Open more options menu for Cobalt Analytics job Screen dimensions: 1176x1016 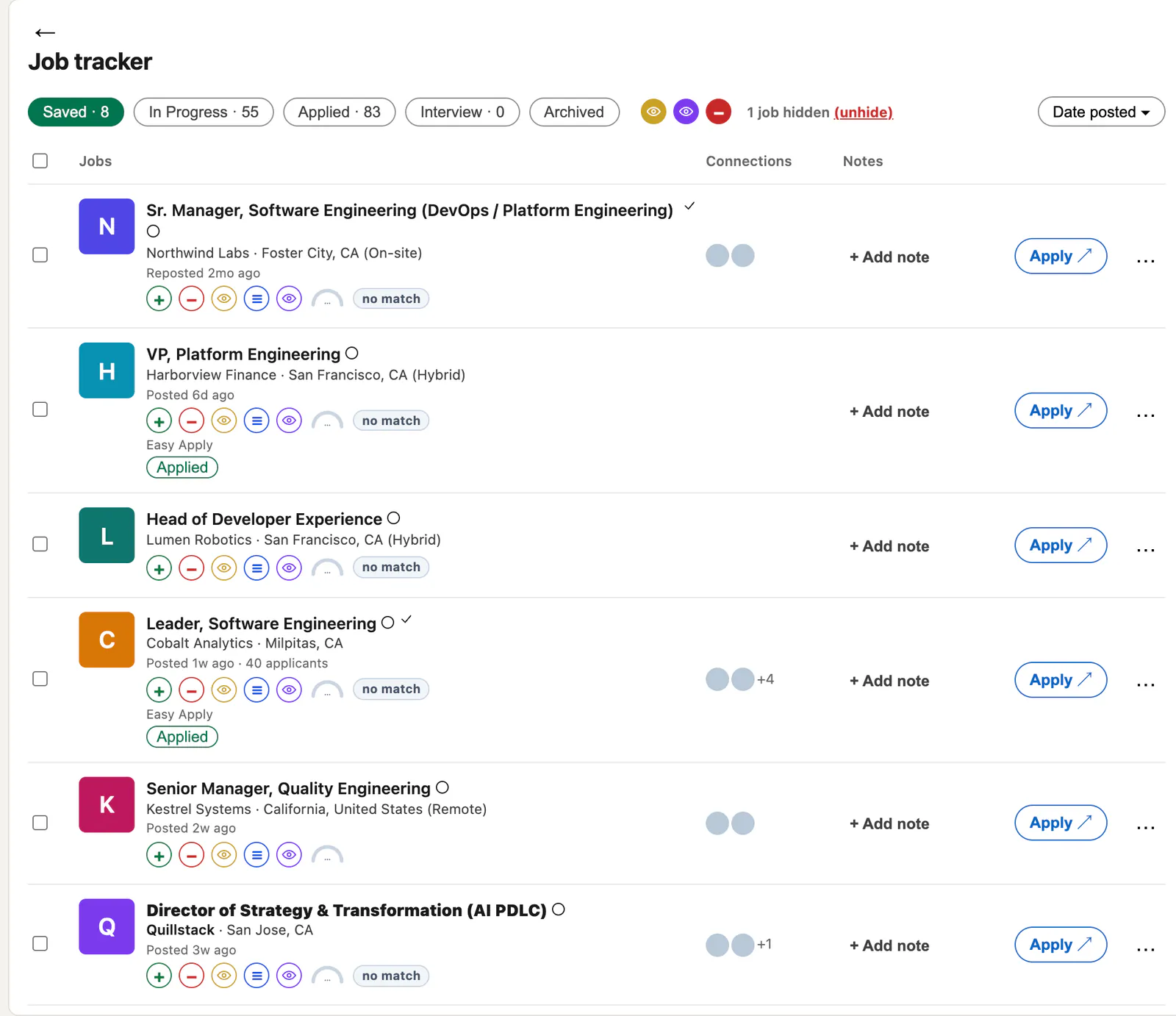[1145, 684]
